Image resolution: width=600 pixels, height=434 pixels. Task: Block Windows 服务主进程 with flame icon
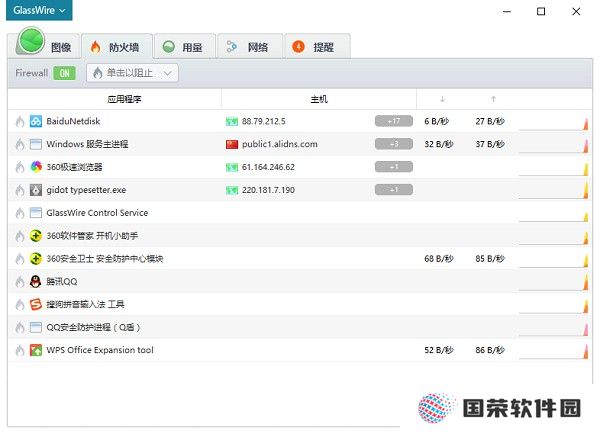(x=20, y=144)
